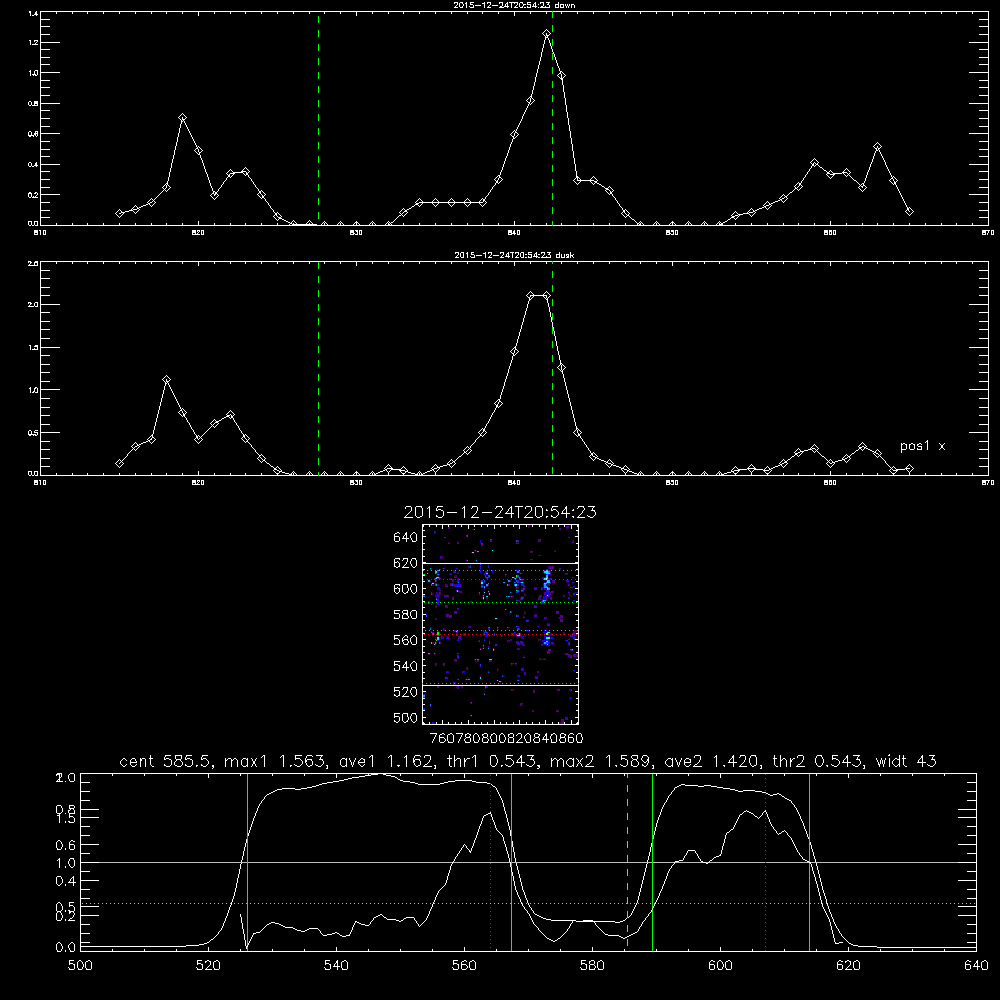Click the '520' label on bottom plot x-axis
1000x1000 pixels.
(209, 966)
